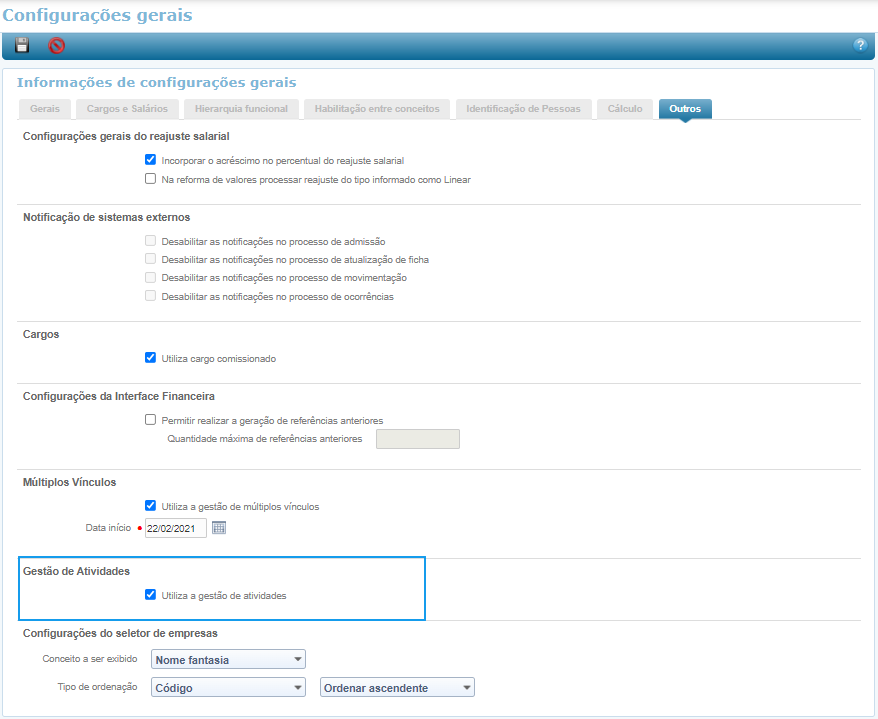Enable Permitir geração de referências anteriores
The width and height of the screenshot is (878, 719).
pyautogui.click(x=150, y=420)
